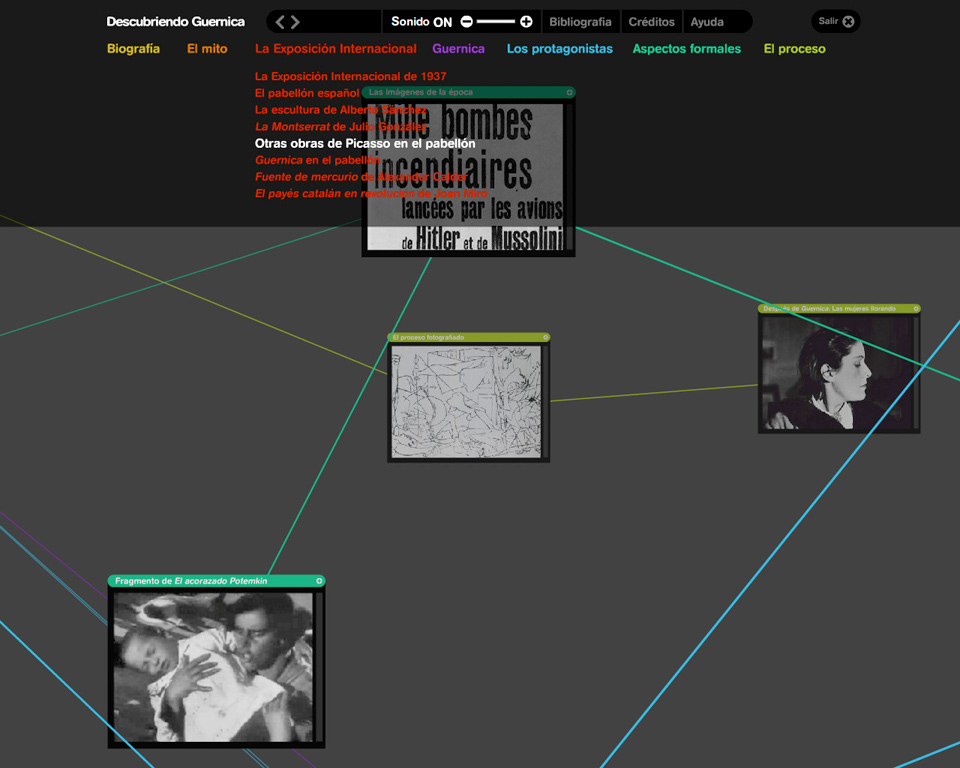Choose El pabellón español
Image resolution: width=960 pixels, height=768 pixels.
[x=307, y=93]
